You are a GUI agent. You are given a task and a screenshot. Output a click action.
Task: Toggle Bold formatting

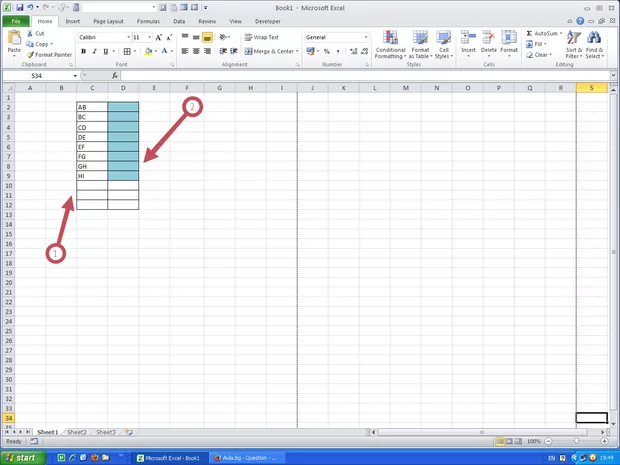(x=83, y=51)
